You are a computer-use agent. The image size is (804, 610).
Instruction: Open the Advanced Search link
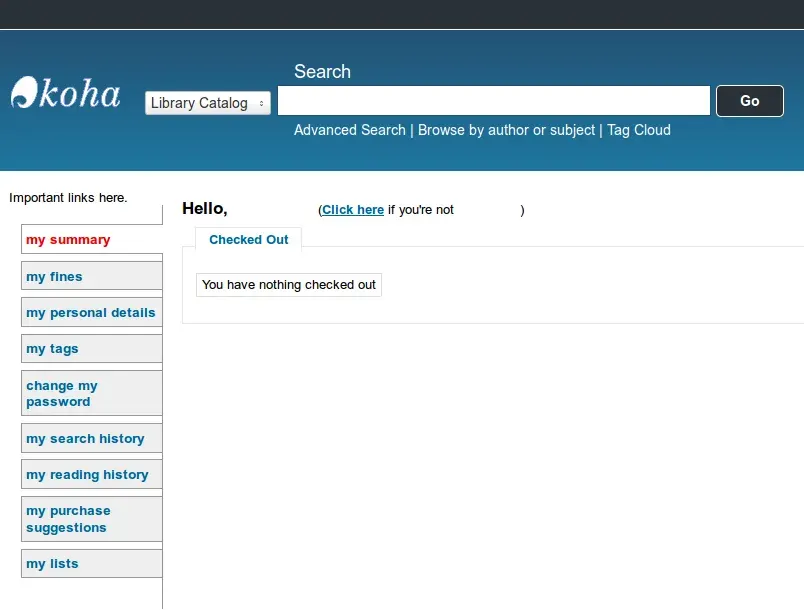point(350,130)
